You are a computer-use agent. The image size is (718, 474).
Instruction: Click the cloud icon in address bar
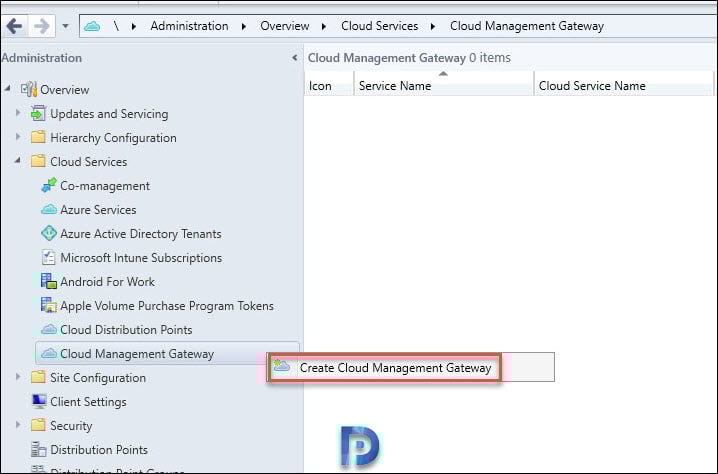point(92,26)
